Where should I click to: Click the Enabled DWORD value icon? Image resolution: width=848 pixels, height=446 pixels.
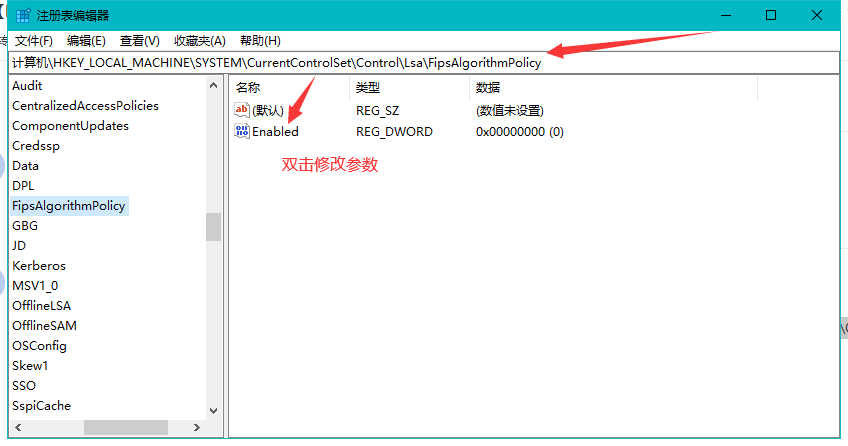[x=241, y=131]
